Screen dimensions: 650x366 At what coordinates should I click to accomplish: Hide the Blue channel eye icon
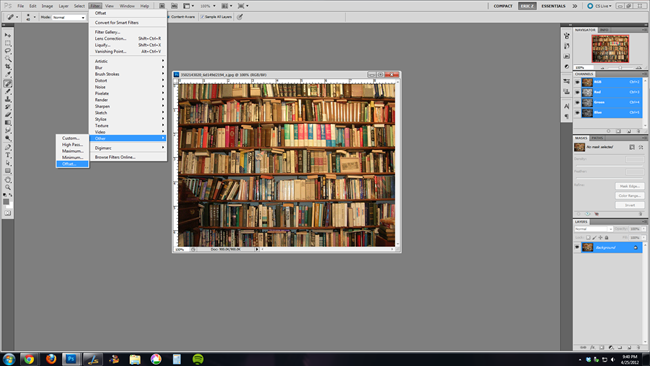[x=577, y=112]
